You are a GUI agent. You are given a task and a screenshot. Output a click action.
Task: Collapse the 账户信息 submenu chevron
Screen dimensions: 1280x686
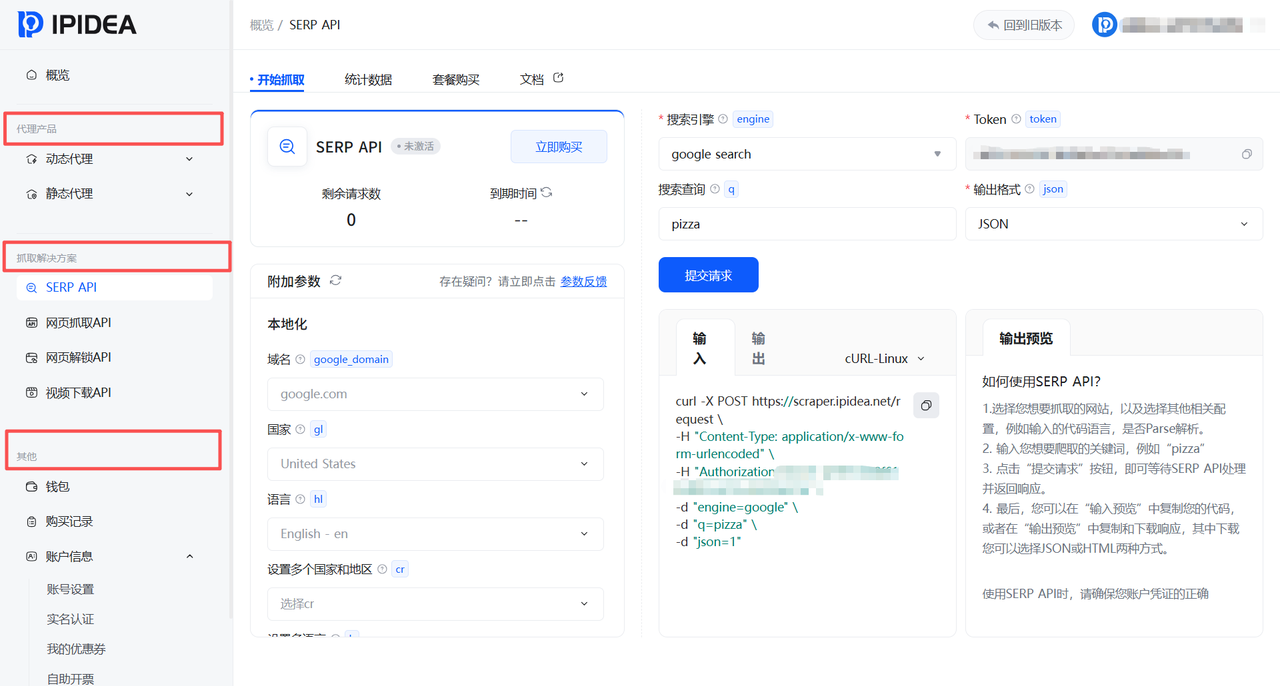190,556
